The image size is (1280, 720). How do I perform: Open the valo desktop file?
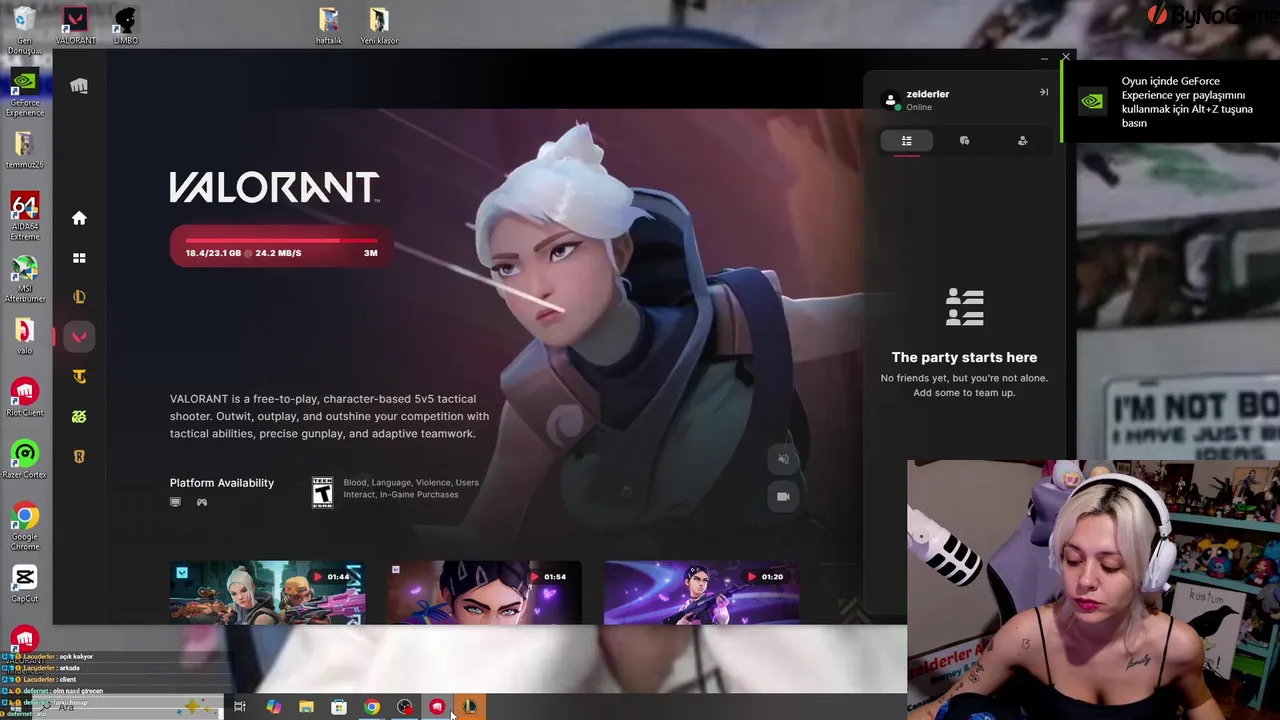[x=25, y=336]
